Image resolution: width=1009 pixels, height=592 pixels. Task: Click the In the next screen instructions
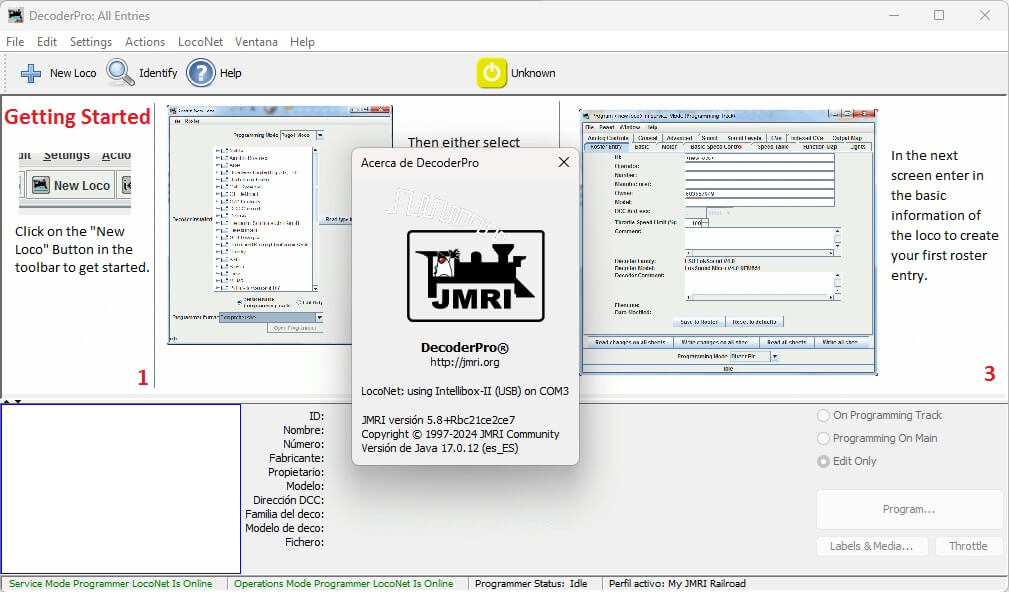click(944, 216)
